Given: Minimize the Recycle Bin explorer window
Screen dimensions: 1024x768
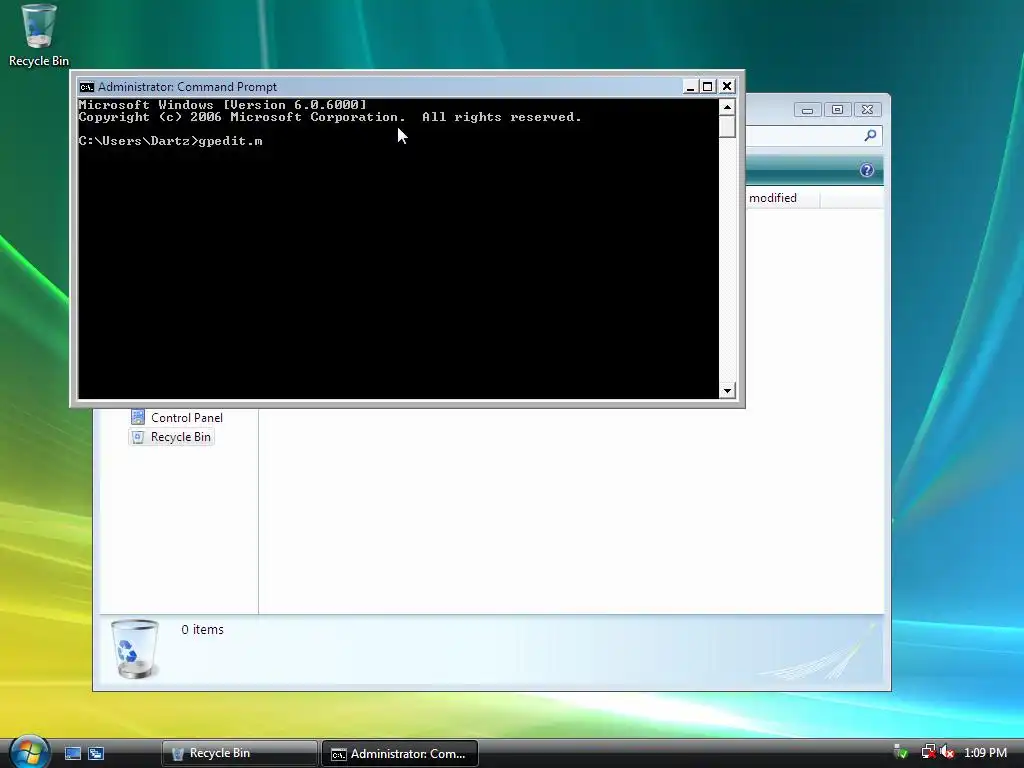Looking at the screenshot, I should [x=807, y=110].
